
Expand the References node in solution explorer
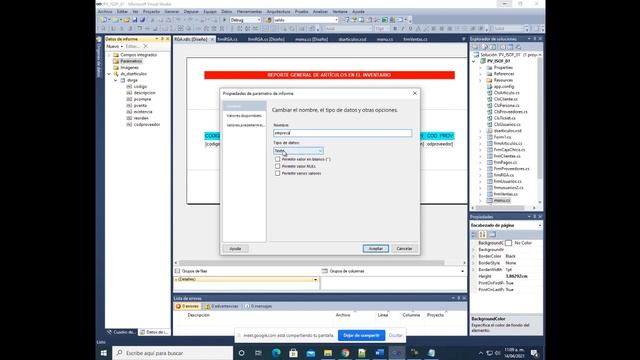480,74
